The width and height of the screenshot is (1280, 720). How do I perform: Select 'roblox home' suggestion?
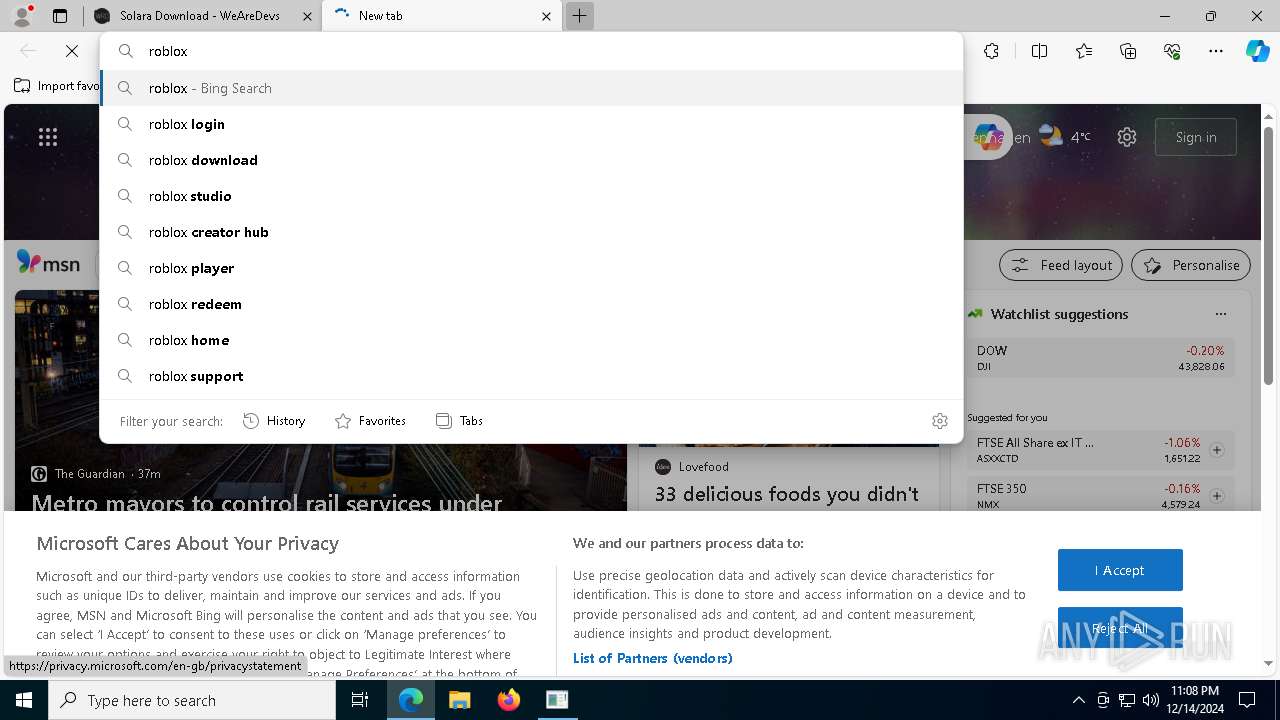(x=531, y=340)
